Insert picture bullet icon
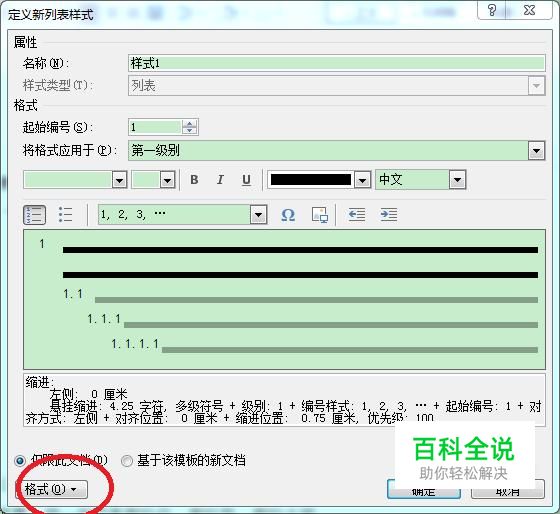This screenshot has width=560, height=514. coord(320,215)
